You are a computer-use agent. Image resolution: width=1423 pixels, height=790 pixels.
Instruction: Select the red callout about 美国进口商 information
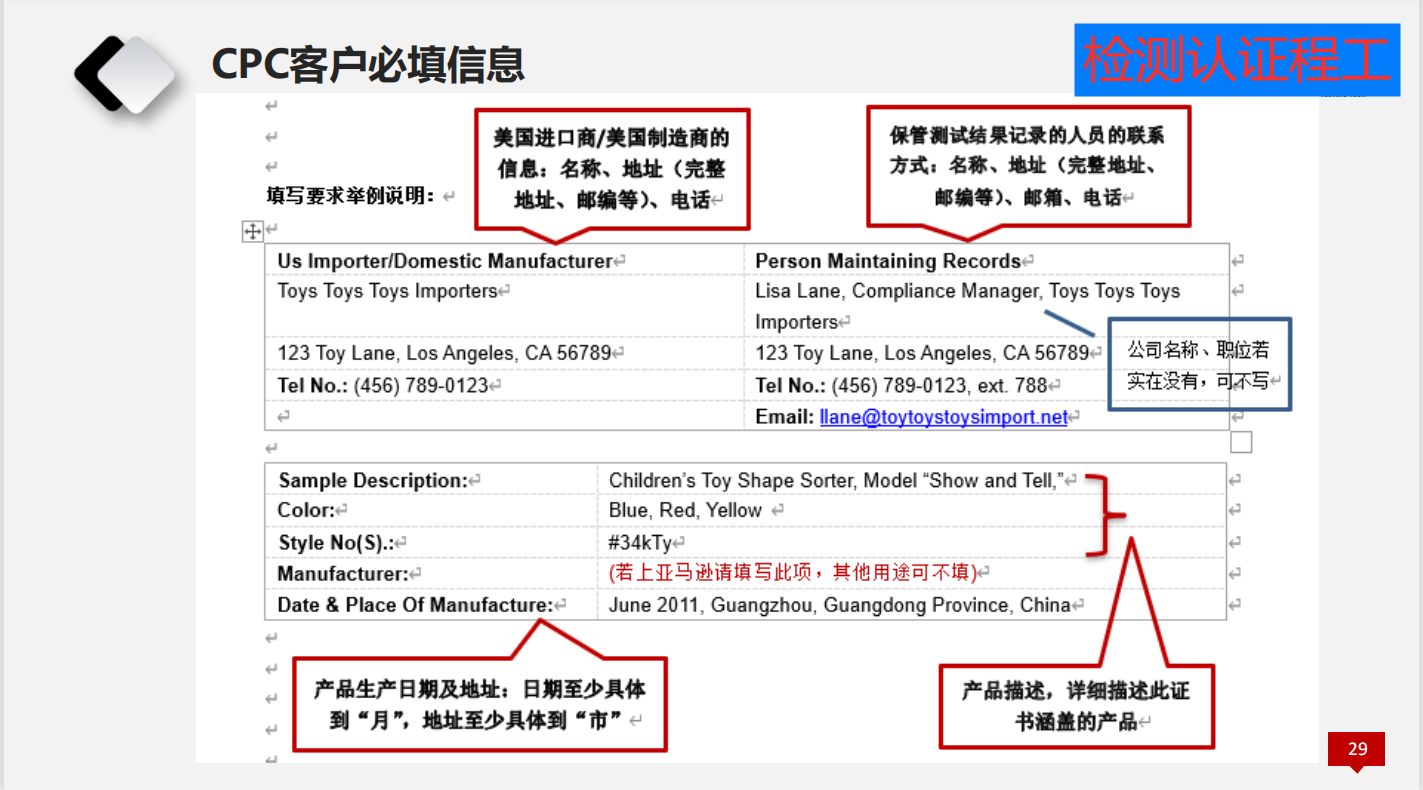coord(610,168)
